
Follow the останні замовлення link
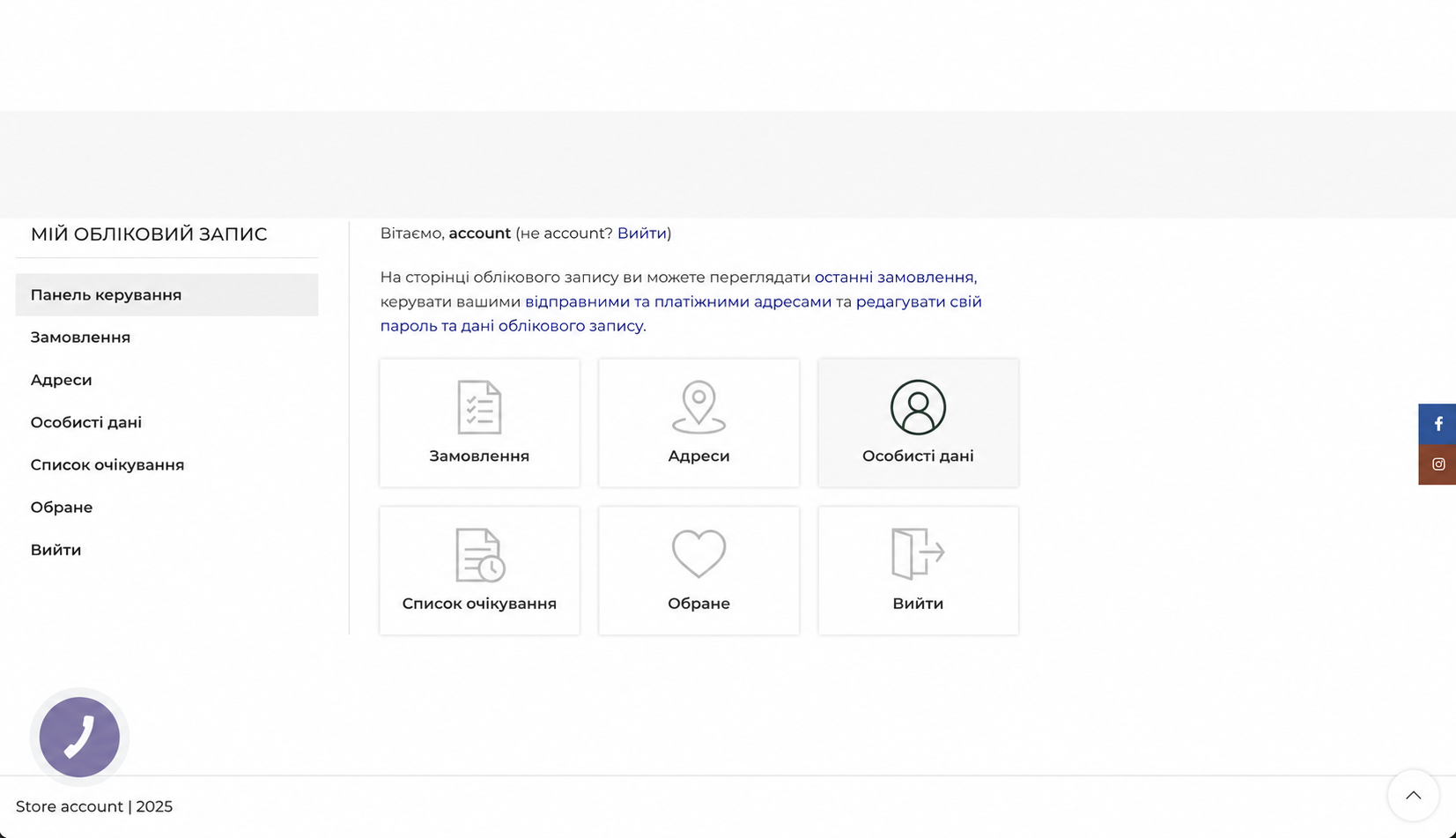[x=894, y=278]
